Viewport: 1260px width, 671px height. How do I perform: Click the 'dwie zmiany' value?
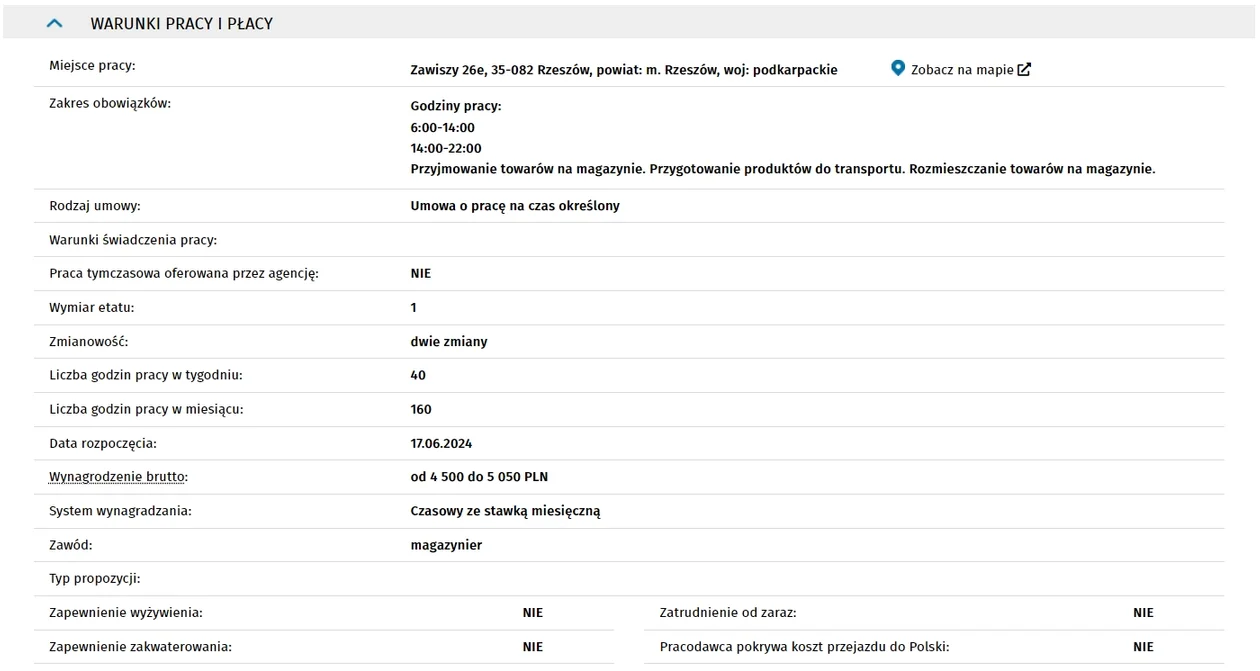point(449,341)
